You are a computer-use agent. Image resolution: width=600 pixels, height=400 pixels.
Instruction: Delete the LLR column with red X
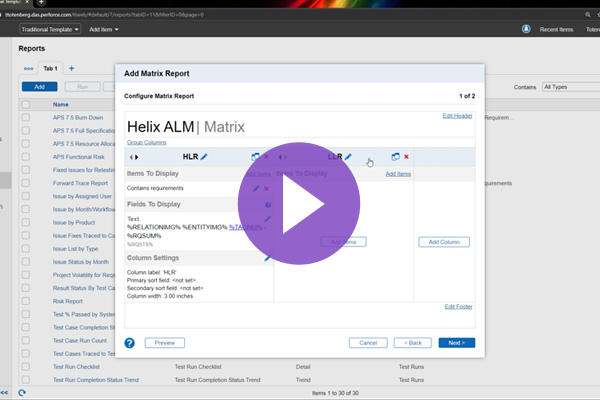click(x=406, y=157)
